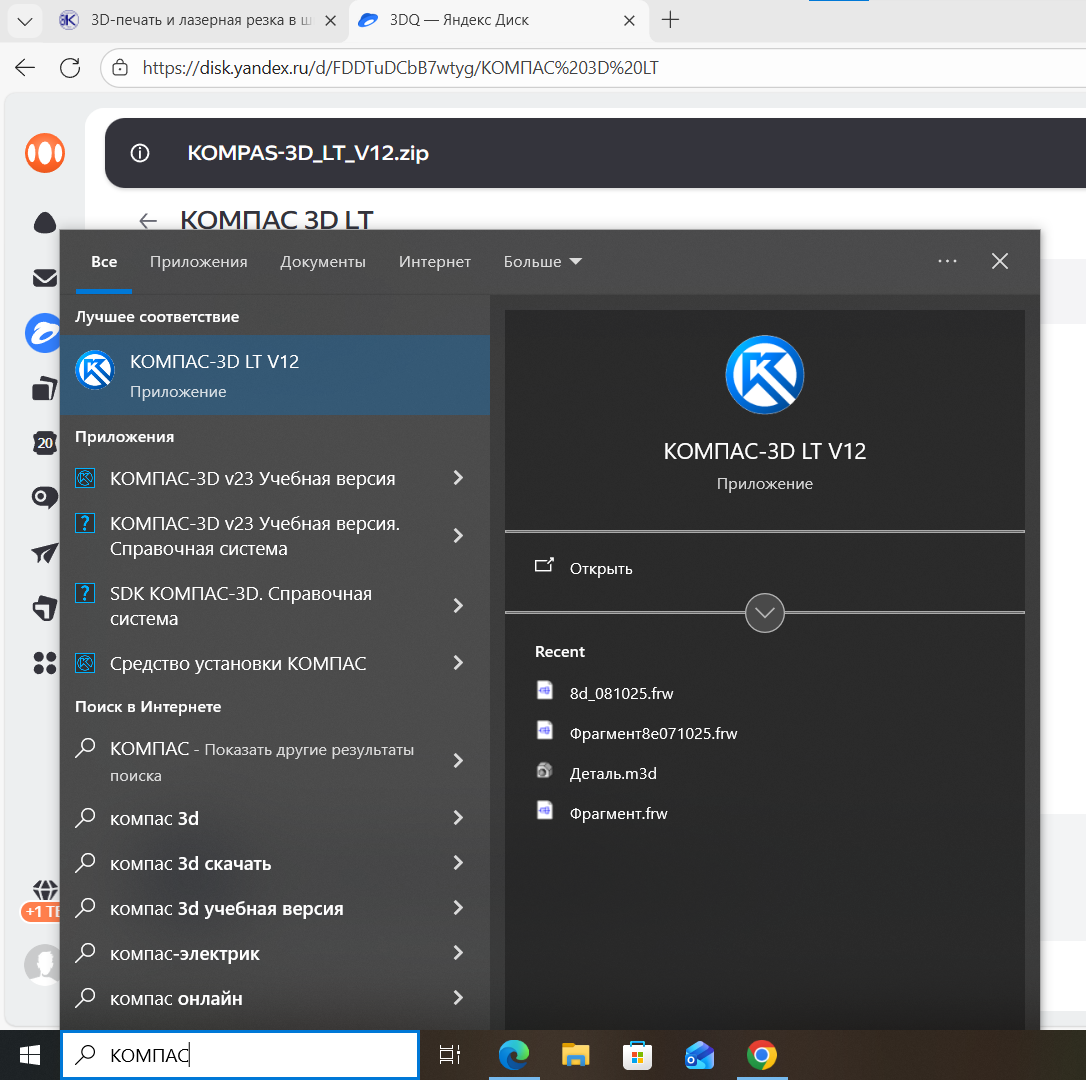Select the компас 3d учебная версия suggestion
Screen dimensions: 1086x1080
pyautogui.click(x=226, y=908)
